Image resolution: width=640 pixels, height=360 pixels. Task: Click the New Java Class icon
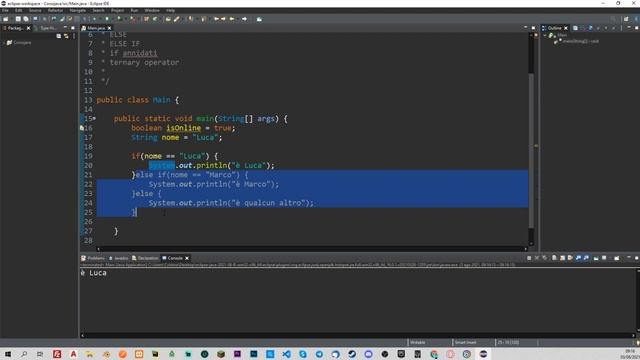(x=155, y=19)
